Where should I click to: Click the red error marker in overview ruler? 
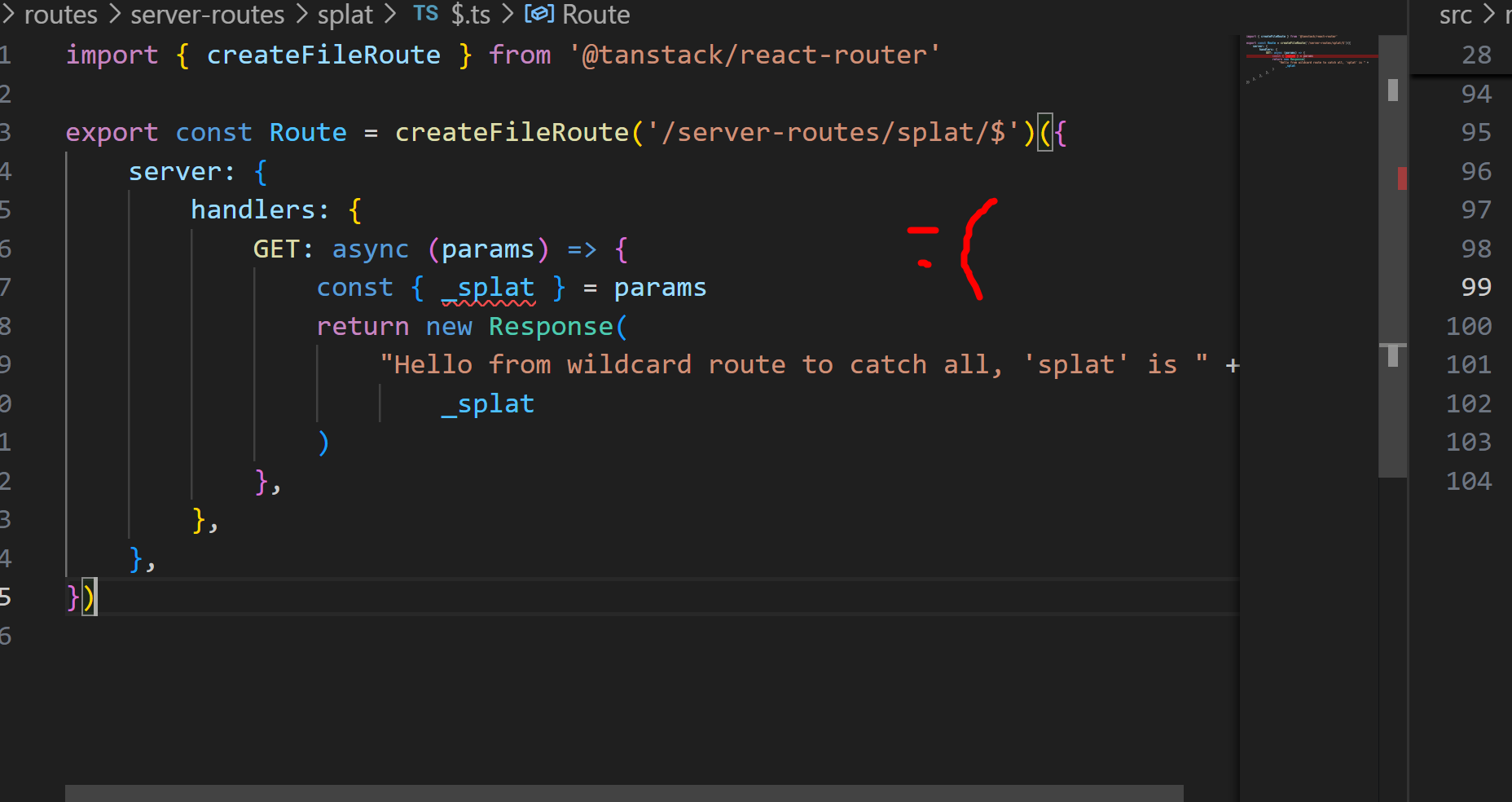[1402, 178]
